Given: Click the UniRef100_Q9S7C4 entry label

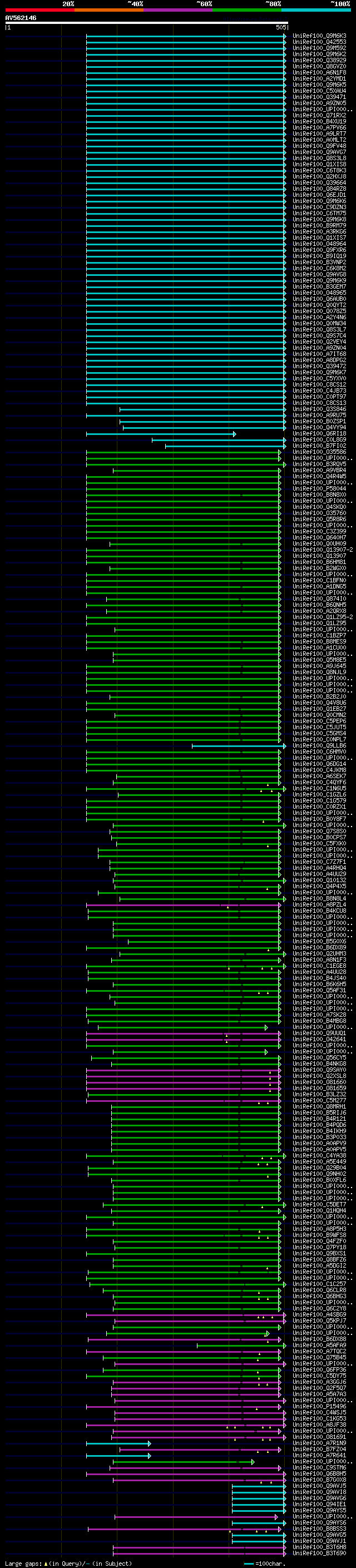Looking at the screenshot, I should pos(319,336).
